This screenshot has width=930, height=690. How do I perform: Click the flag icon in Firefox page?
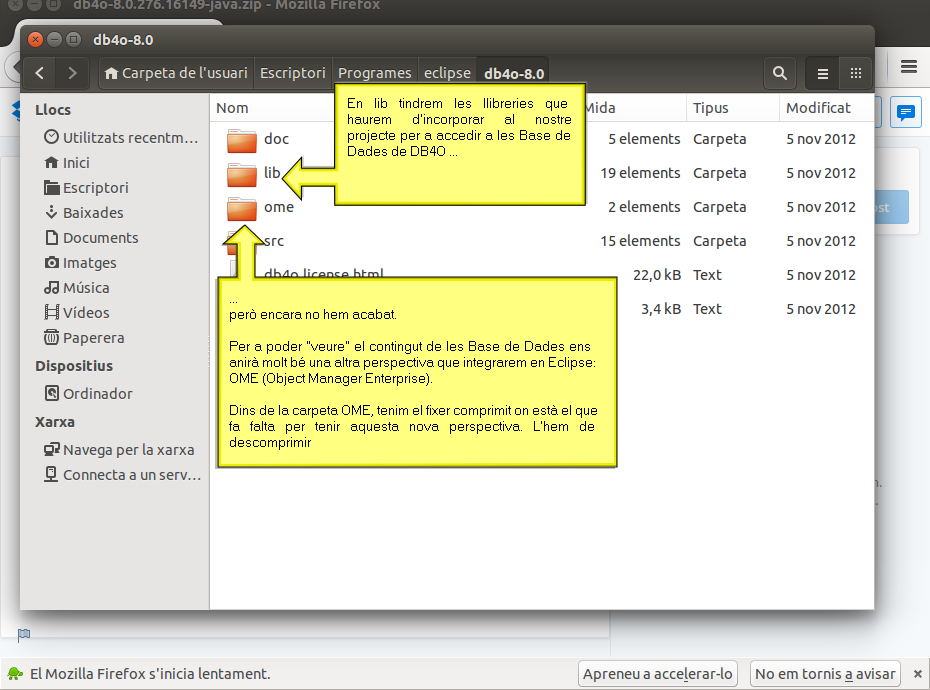point(24,635)
